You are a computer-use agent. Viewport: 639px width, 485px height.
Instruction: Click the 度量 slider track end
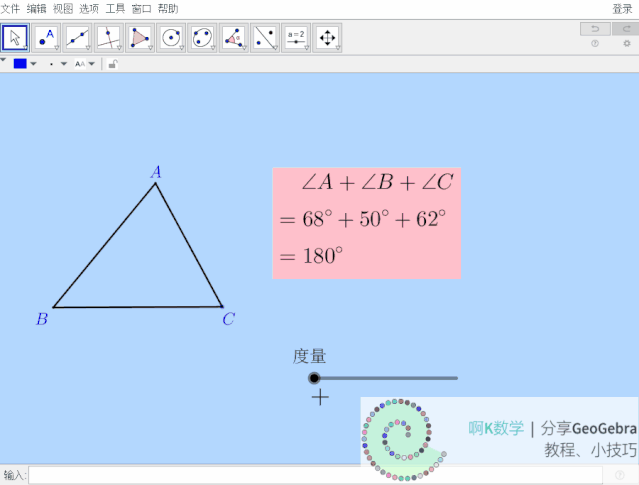(456, 378)
